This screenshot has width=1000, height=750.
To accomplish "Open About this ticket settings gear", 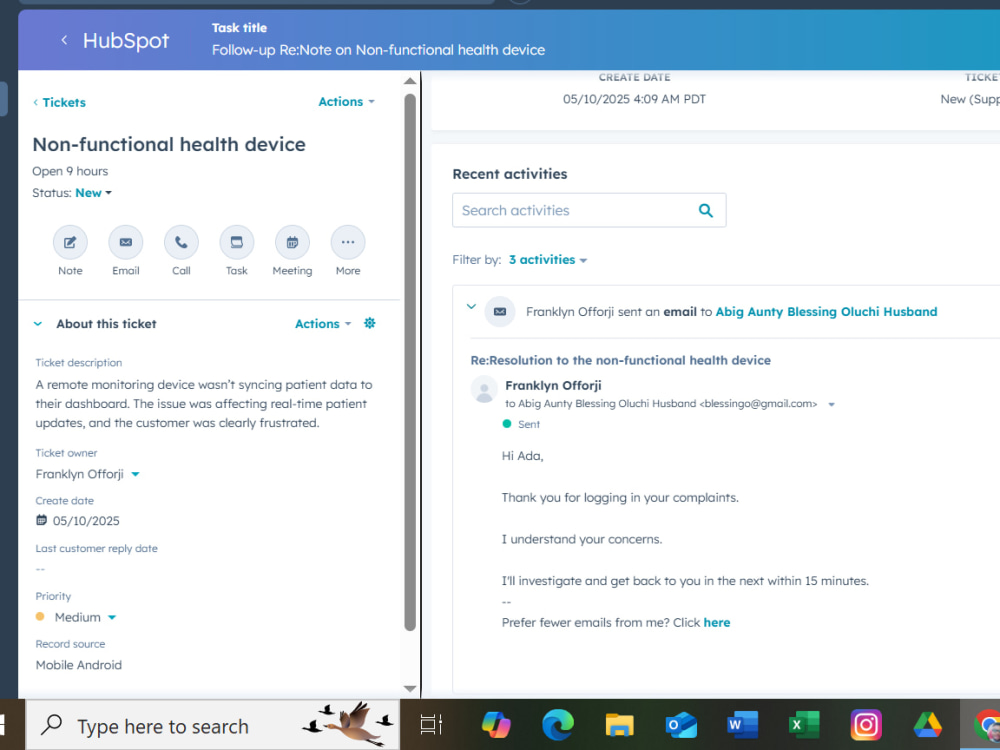I will pos(369,323).
